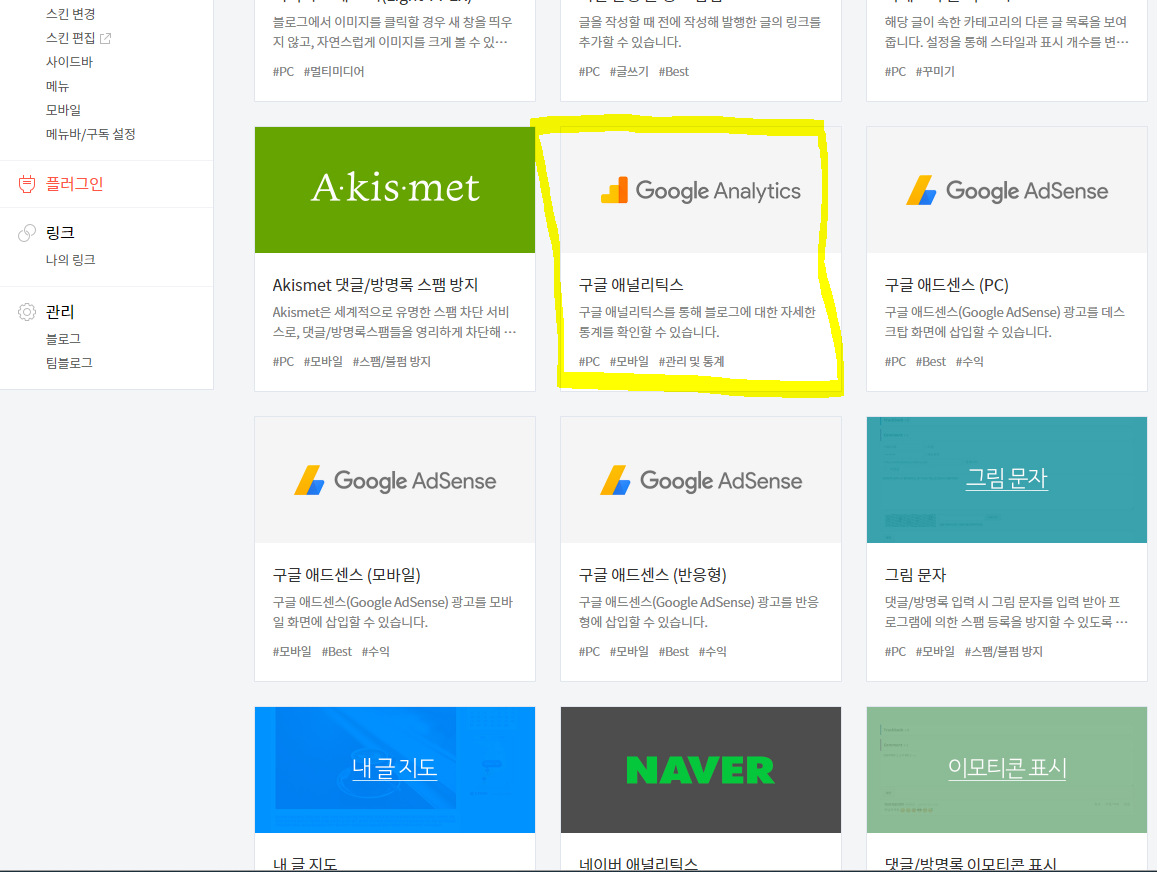Click the #수익 tag on 구글 애드센스 (PC) card

tap(970, 361)
